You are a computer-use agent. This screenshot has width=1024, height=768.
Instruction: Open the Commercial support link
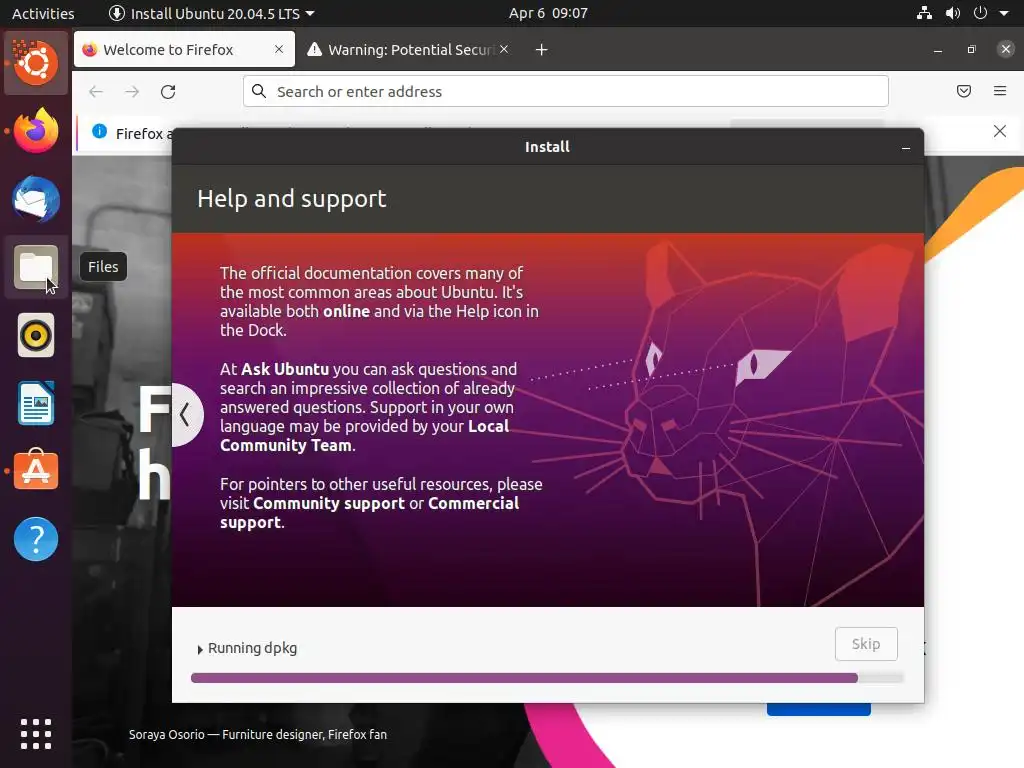(370, 513)
